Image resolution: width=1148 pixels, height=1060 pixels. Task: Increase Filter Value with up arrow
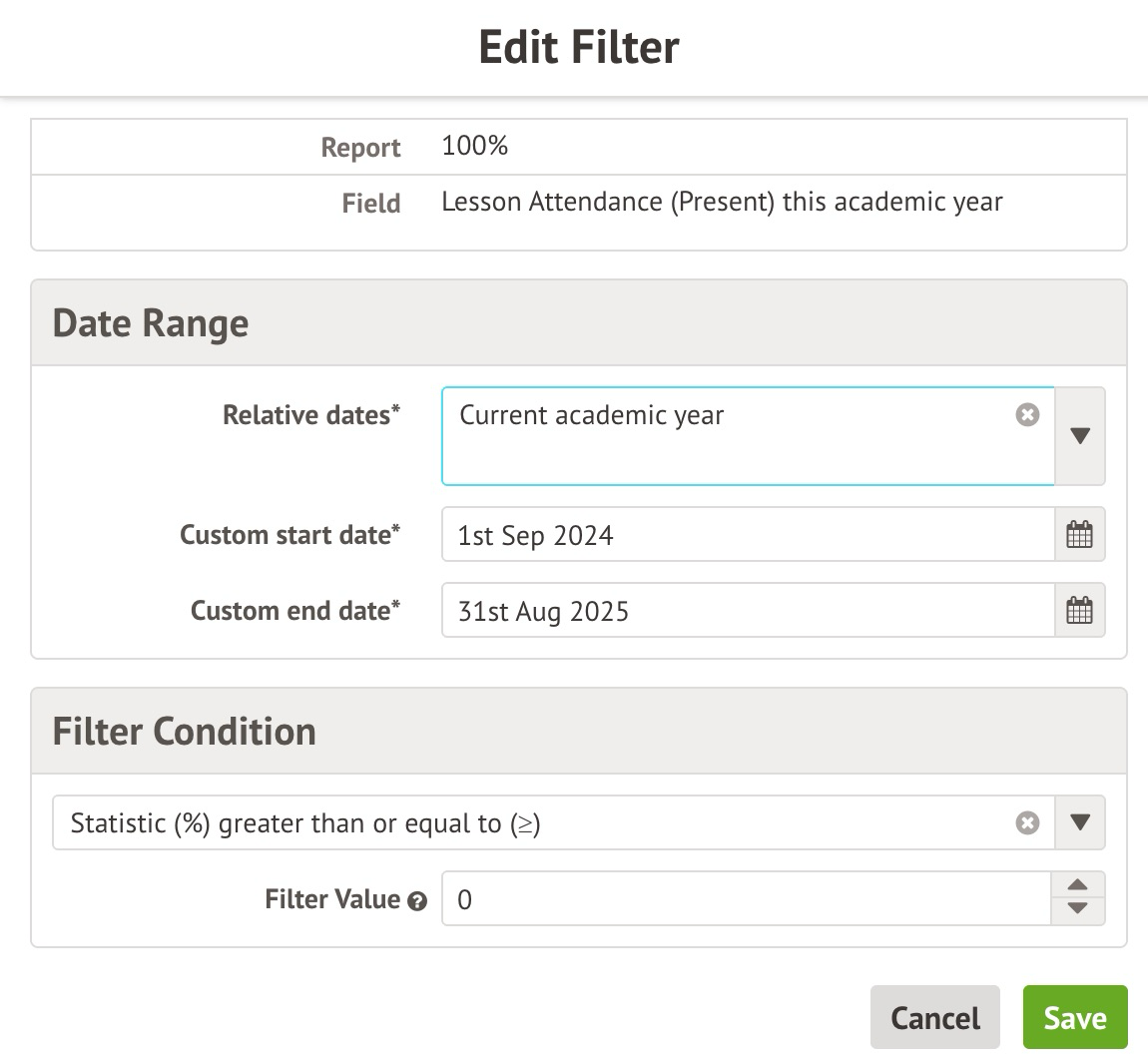tap(1077, 885)
